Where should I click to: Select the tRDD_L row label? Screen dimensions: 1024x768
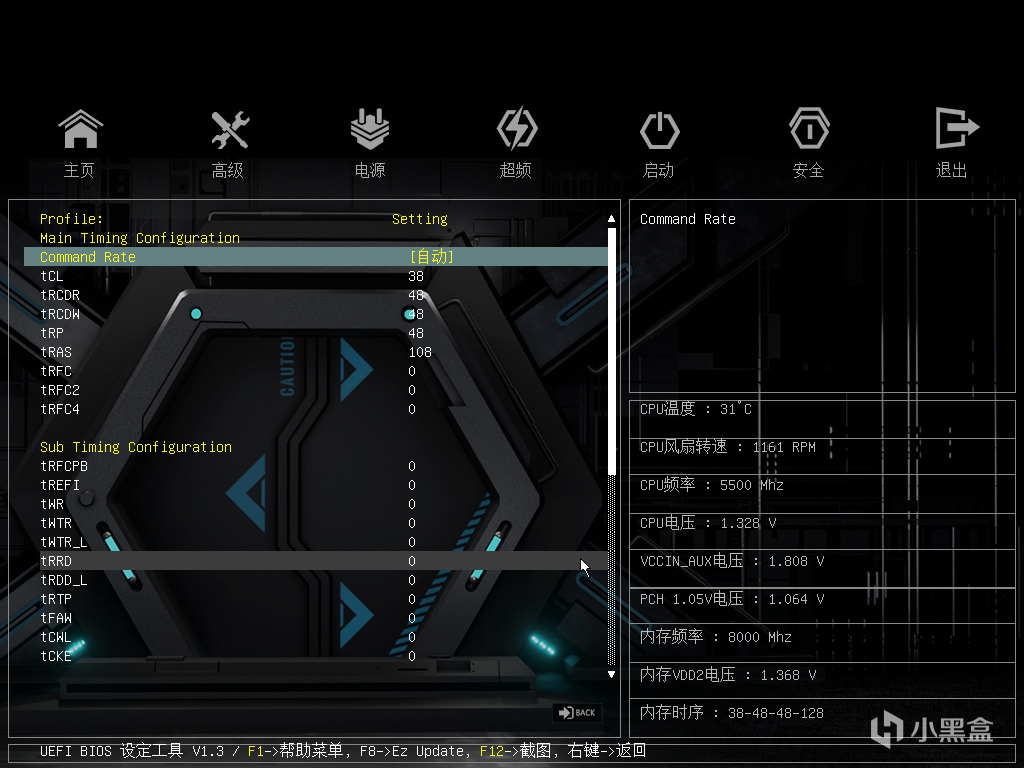(64, 580)
